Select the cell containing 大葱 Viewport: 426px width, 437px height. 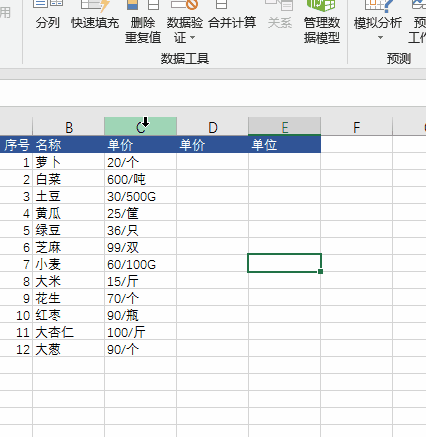(x=69, y=349)
